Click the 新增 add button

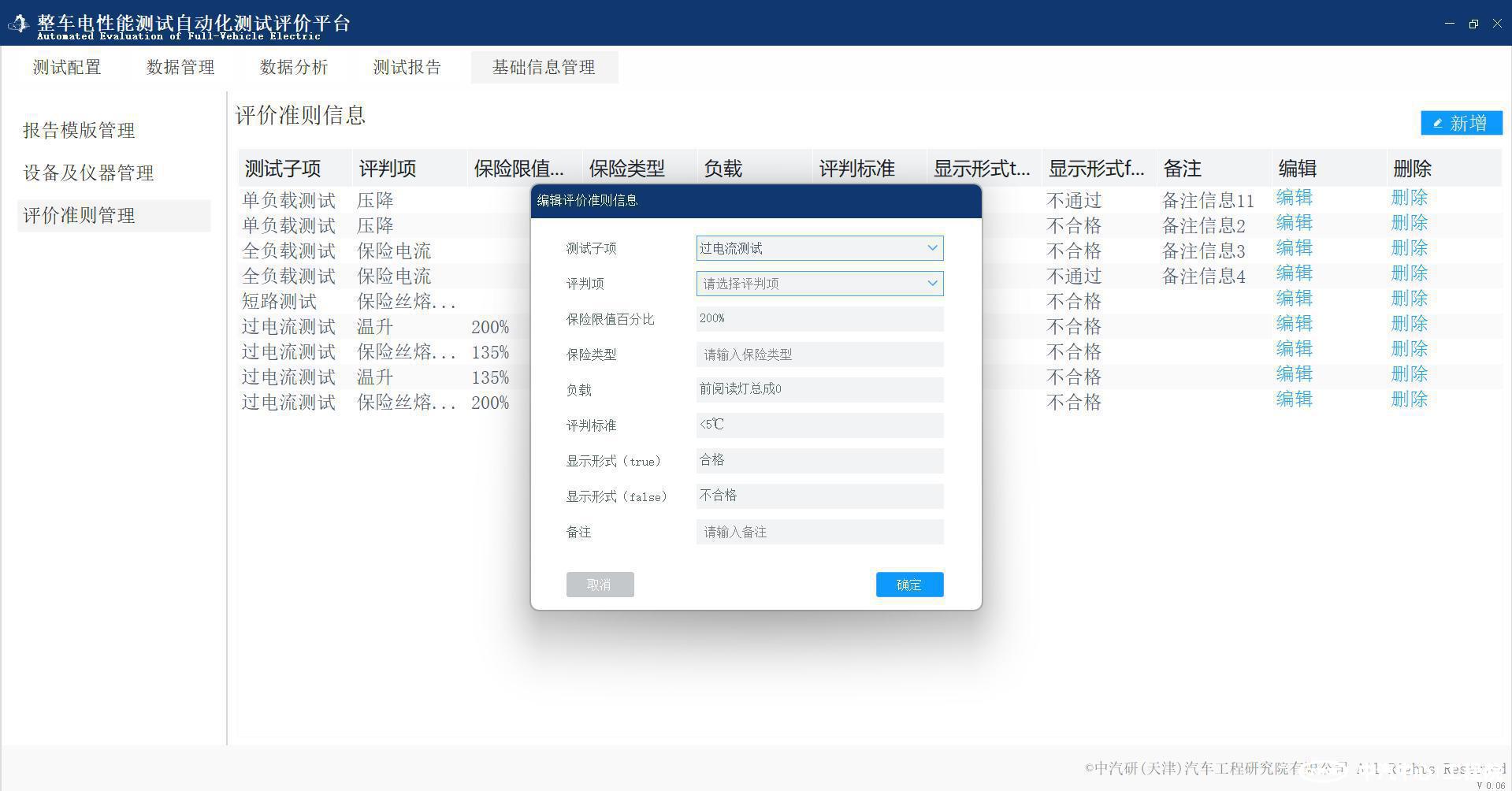coord(1461,123)
